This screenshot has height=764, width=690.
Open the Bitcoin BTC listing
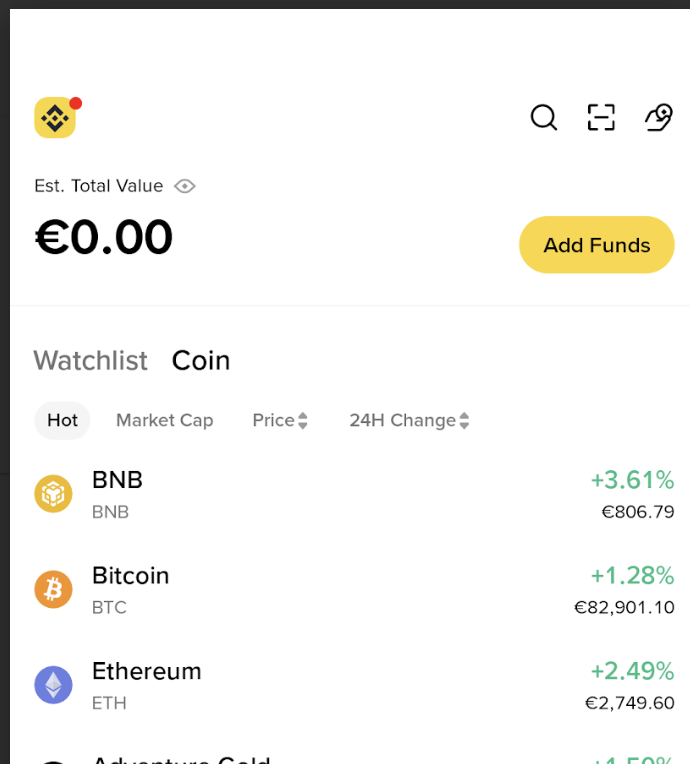[131, 589]
